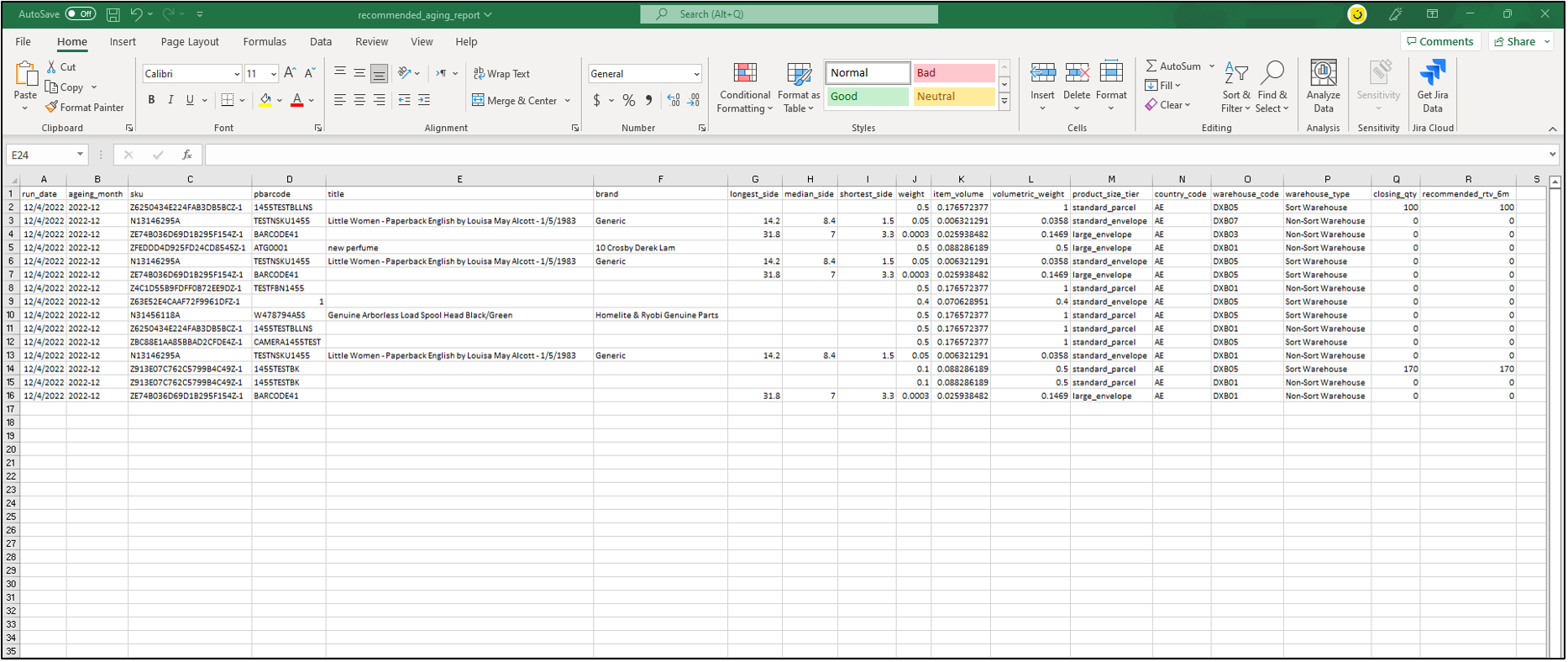Image resolution: width=1568 pixels, height=662 pixels.
Task: Click the Percent Style icon
Action: [x=628, y=101]
